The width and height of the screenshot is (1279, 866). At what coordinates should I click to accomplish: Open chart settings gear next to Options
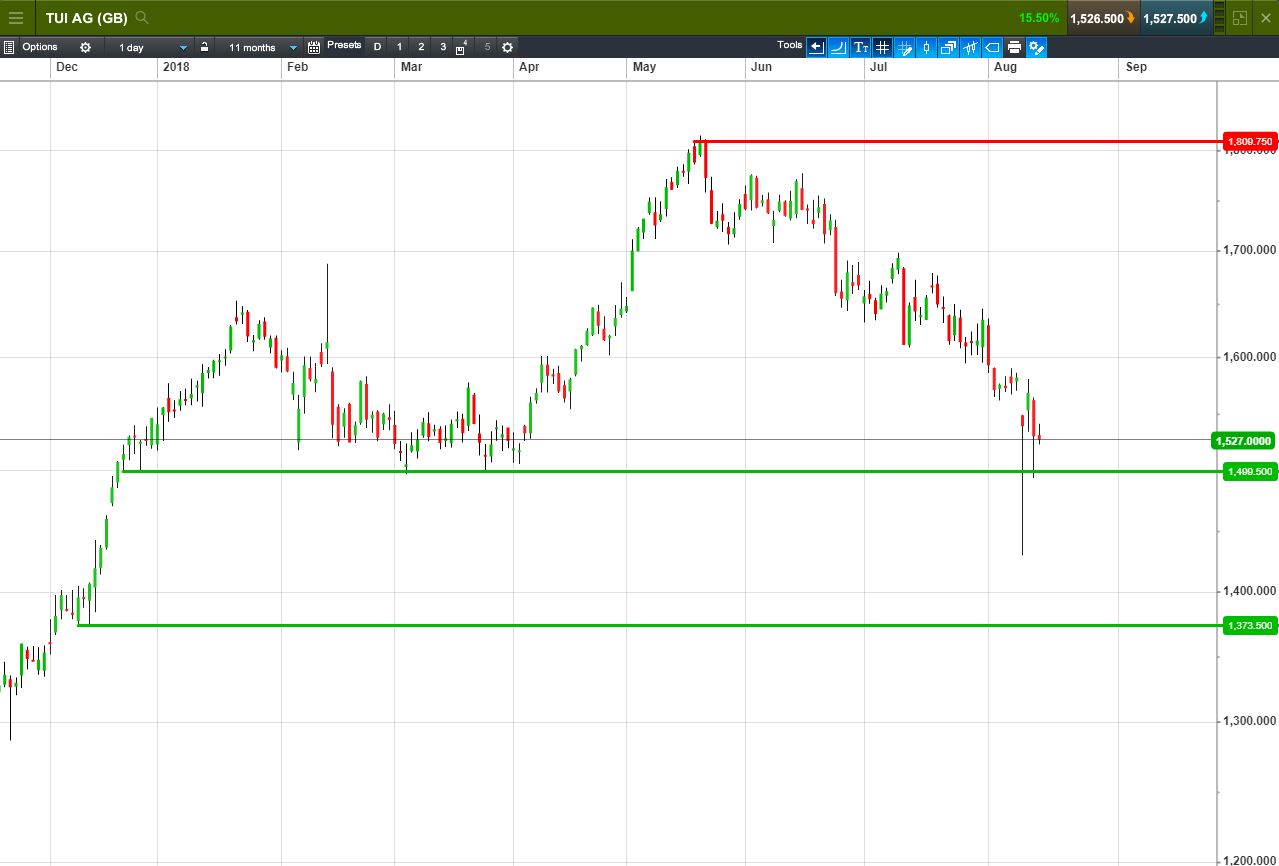pyautogui.click(x=85, y=47)
